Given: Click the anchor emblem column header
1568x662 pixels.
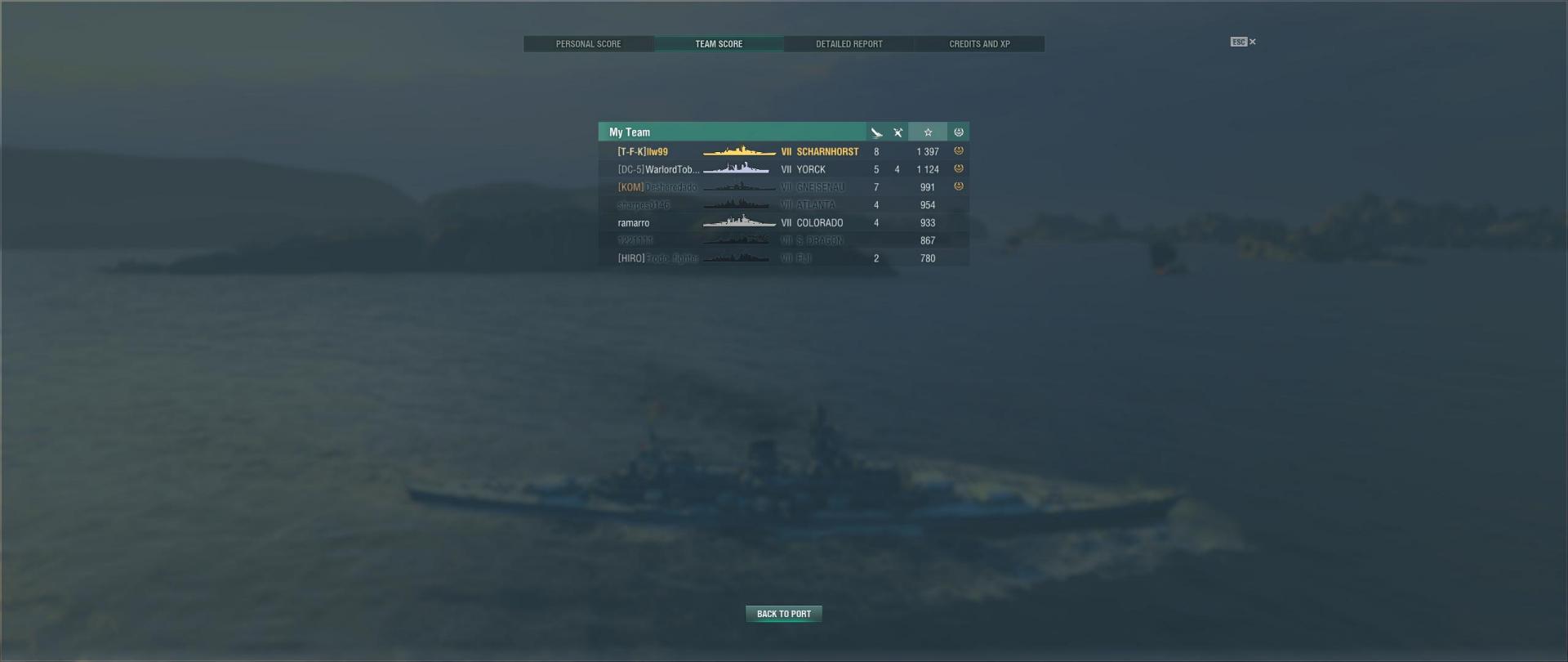Looking at the screenshot, I should (x=959, y=132).
